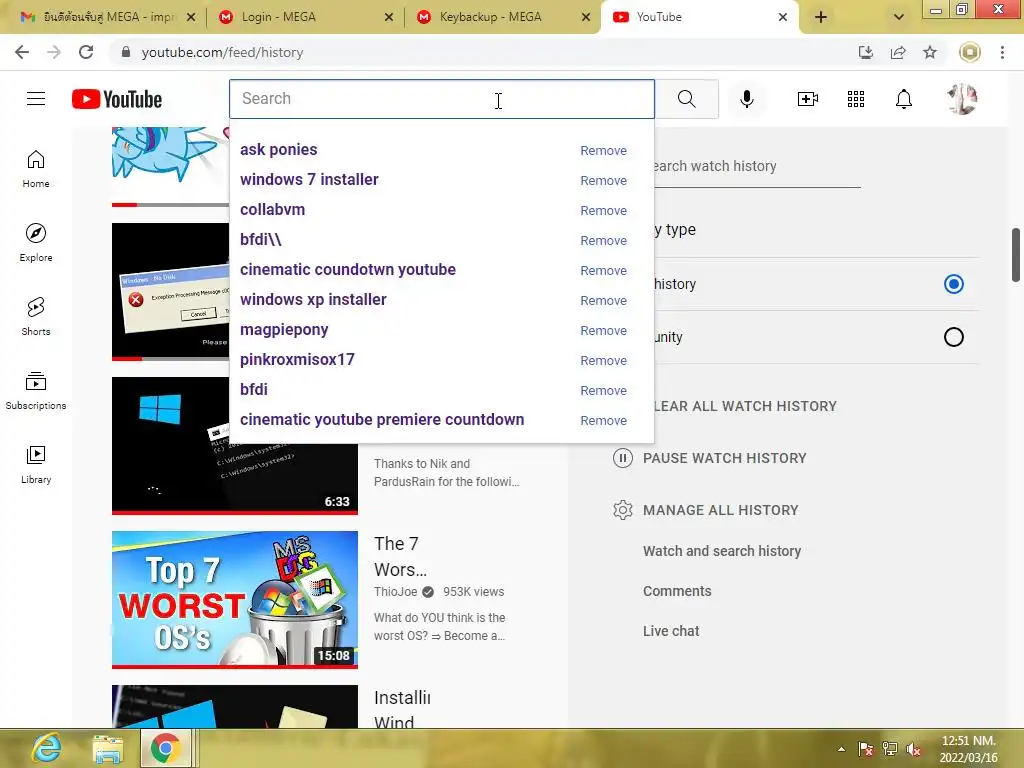Click Manage All History
The image size is (1024, 768).
(720, 510)
